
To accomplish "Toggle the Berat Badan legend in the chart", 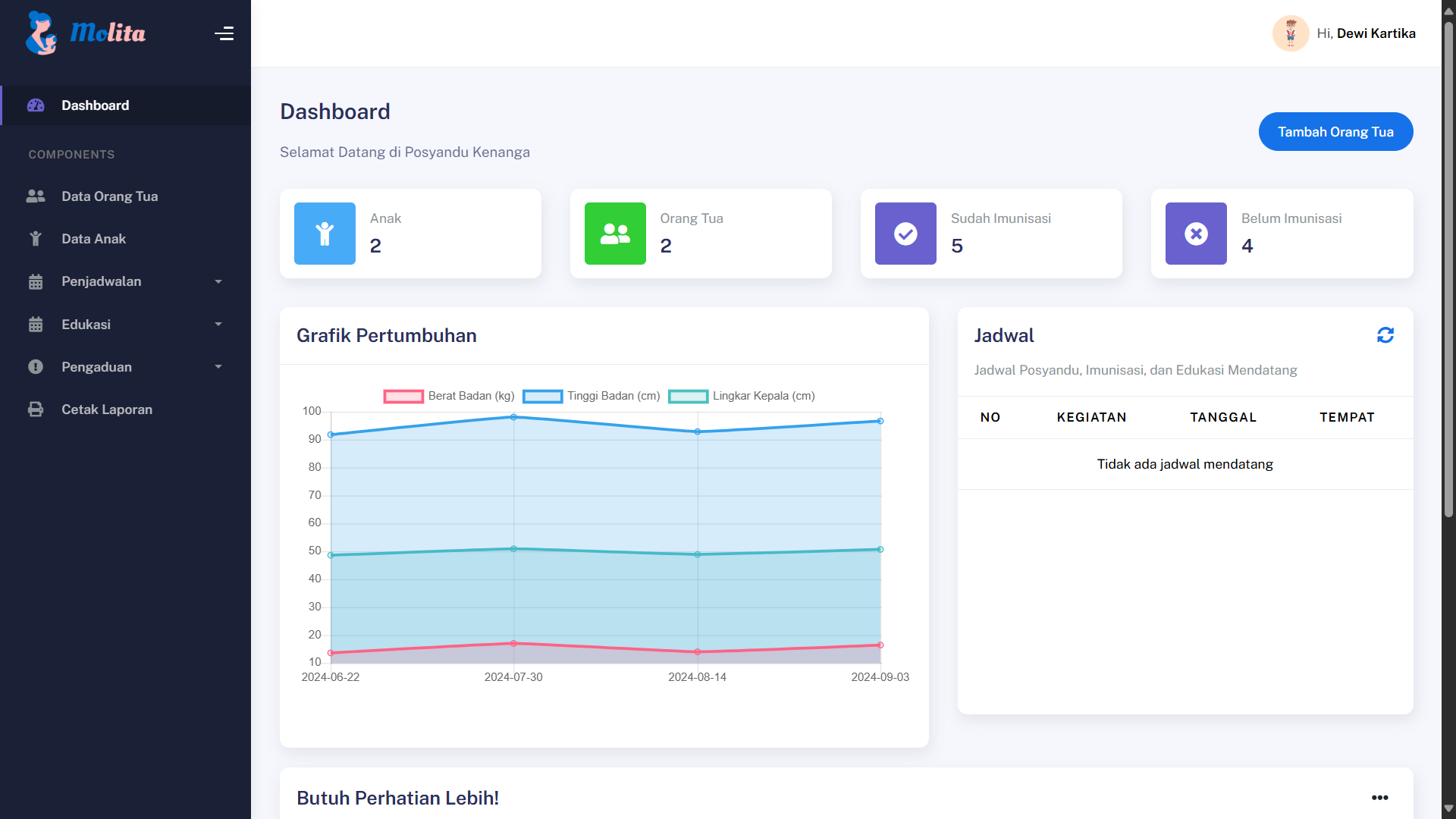I will pos(449,396).
